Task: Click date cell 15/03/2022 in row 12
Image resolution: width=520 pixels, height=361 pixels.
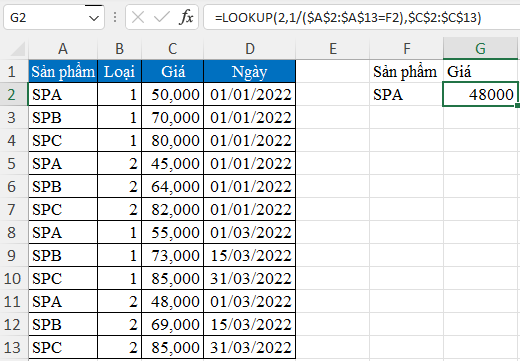Action: (250, 324)
